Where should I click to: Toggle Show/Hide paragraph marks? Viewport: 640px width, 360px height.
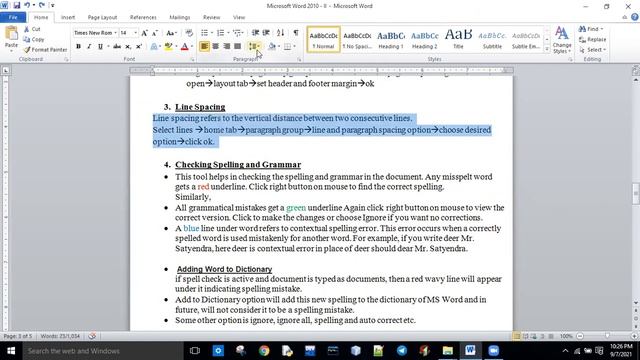point(296,33)
